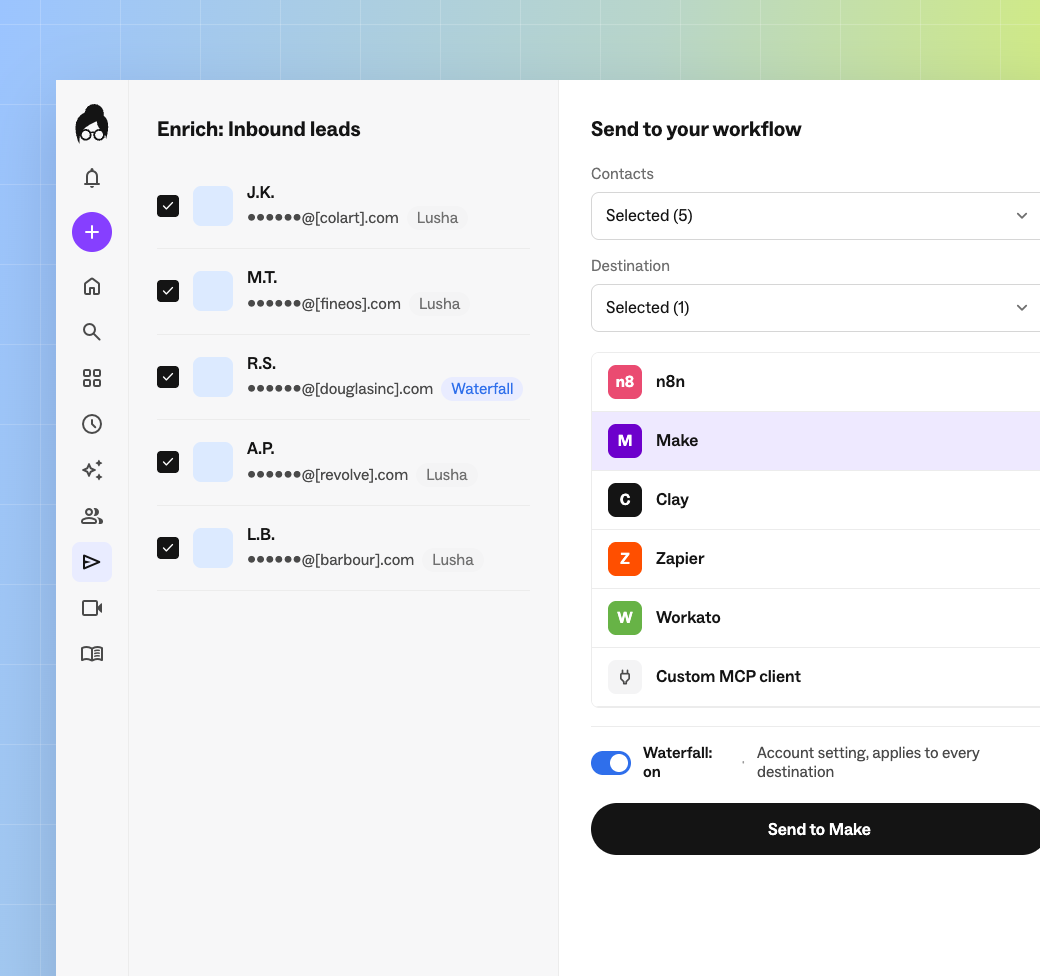This screenshot has width=1040, height=976.
Task: Open the history clock icon
Action: point(92,424)
